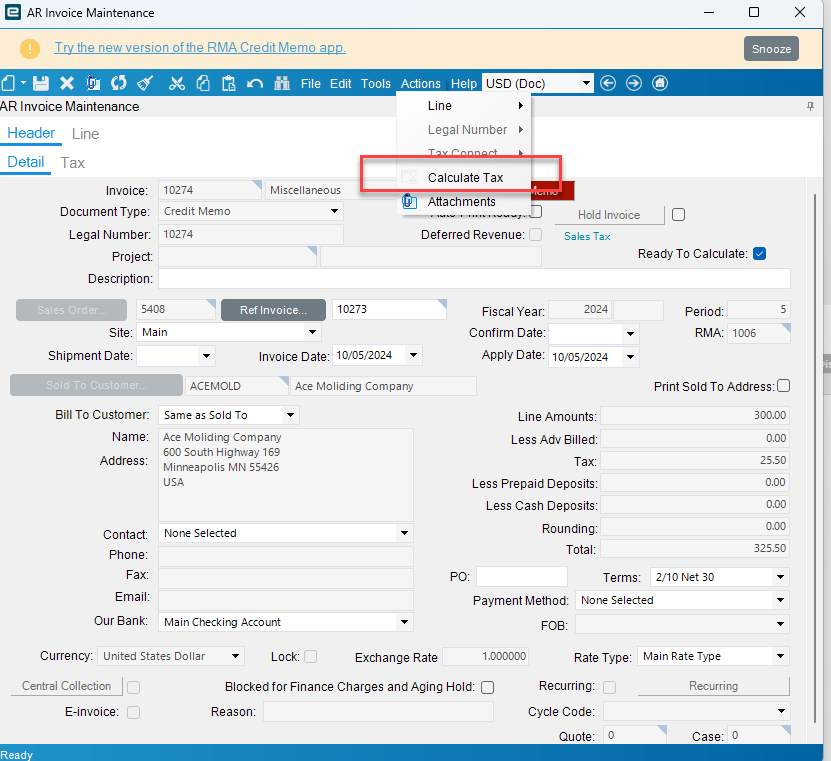Open the USD (Doc) currency dropdown
The image size is (831, 761).
pyautogui.click(x=585, y=83)
